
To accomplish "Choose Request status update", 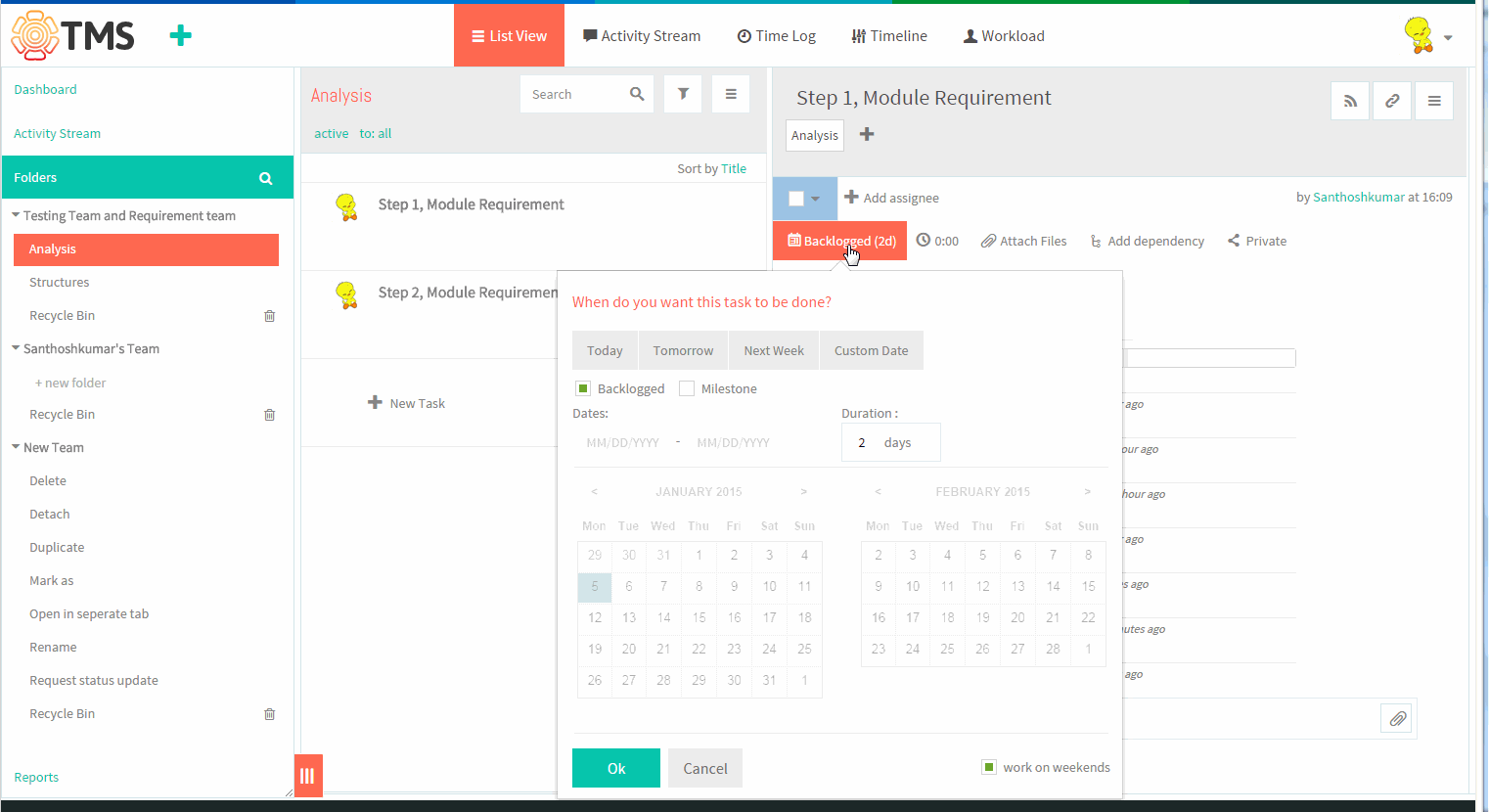I will pos(94,680).
